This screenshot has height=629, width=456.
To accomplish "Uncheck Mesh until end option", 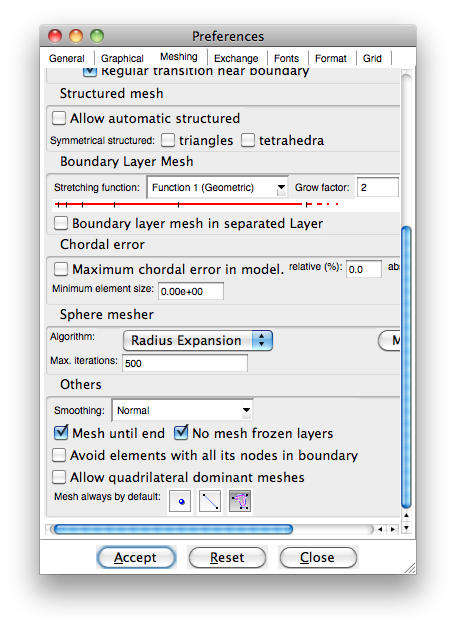I will [x=61, y=433].
